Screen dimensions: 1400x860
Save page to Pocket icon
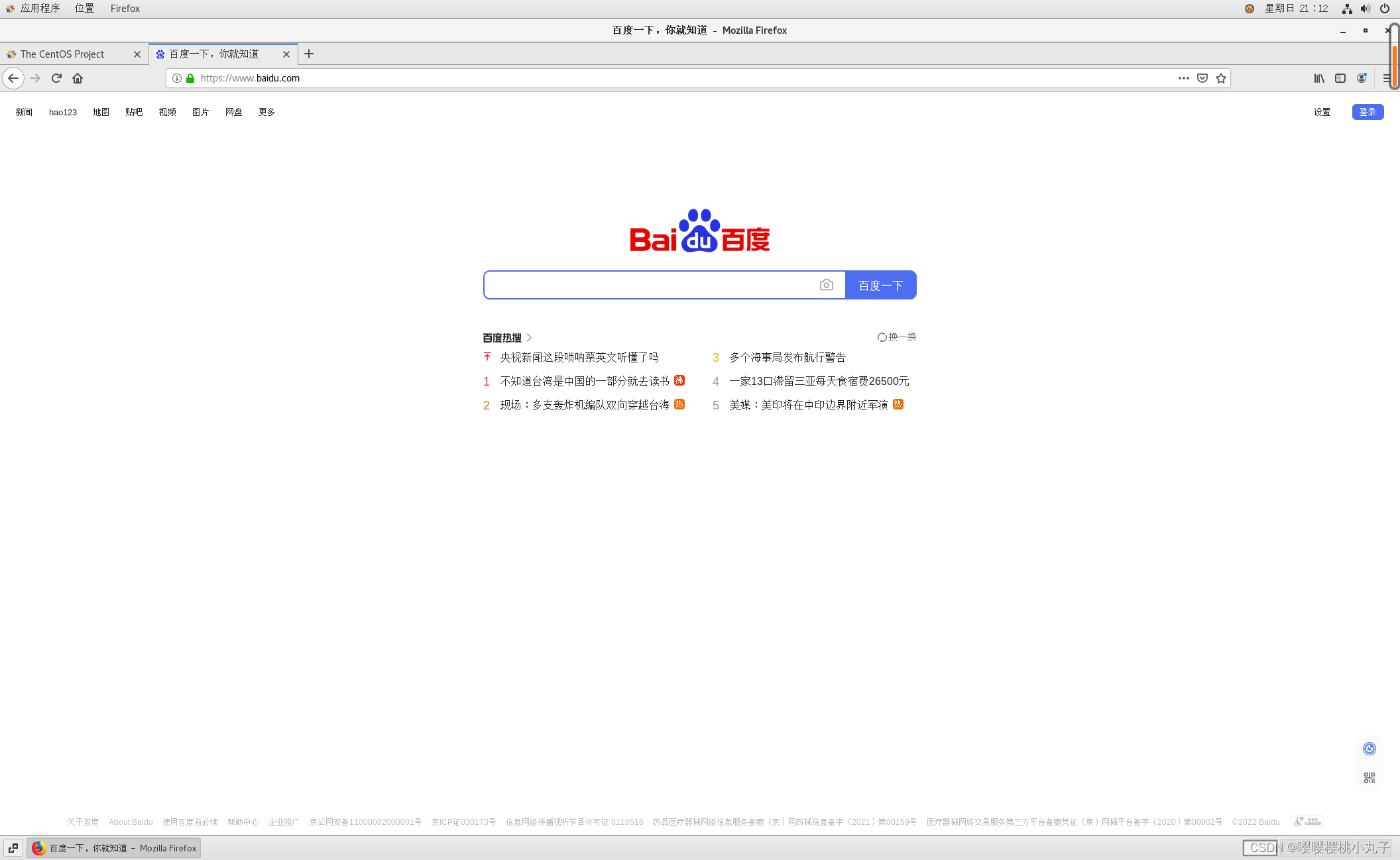coord(1202,78)
